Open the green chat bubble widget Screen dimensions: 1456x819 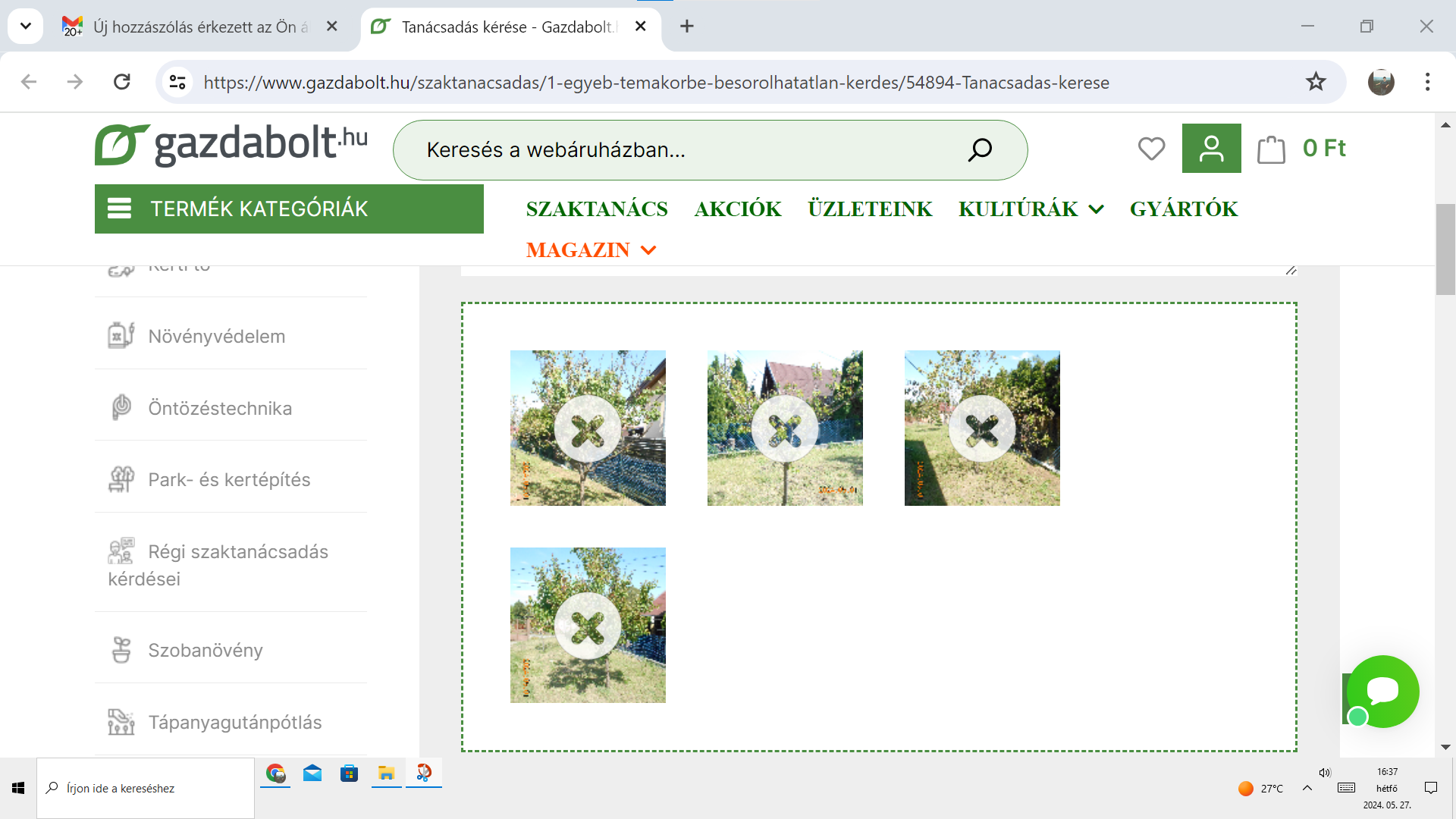(1382, 691)
